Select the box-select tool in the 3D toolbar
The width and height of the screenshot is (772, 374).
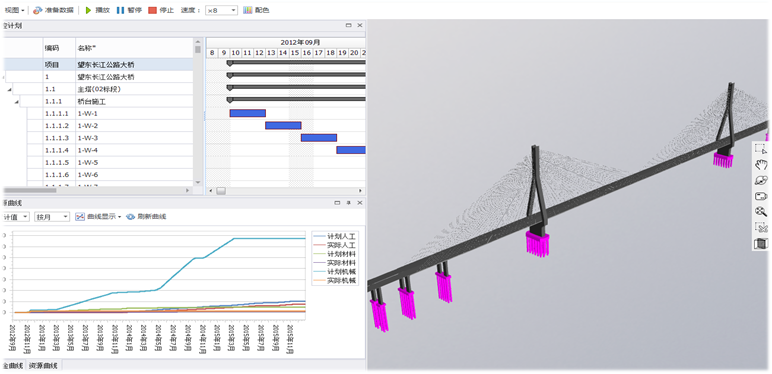click(761, 149)
